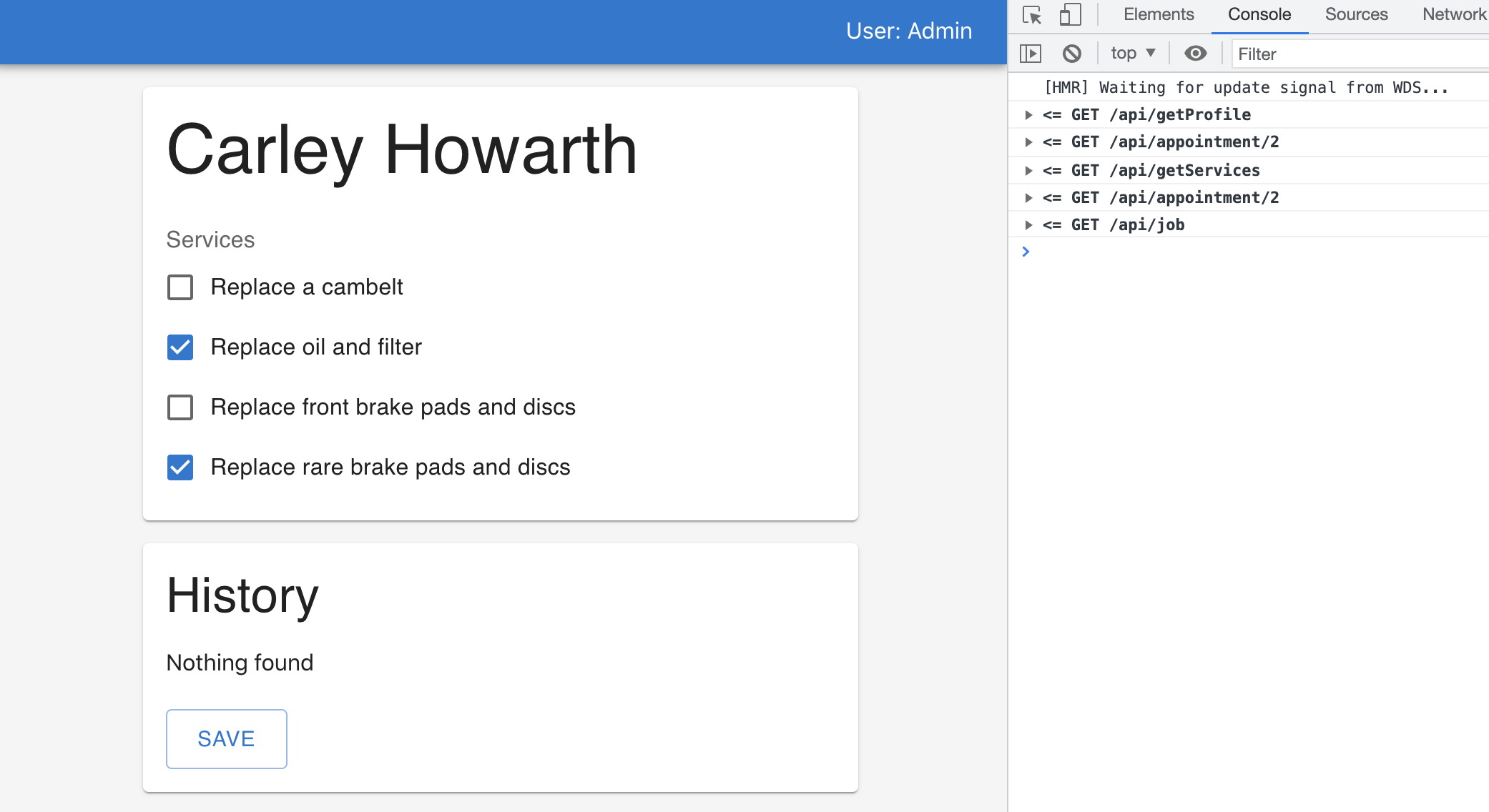Image resolution: width=1489 pixels, height=812 pixels.
Task: Uncheck Replace oil and filter
Action: tap(180, 347)
